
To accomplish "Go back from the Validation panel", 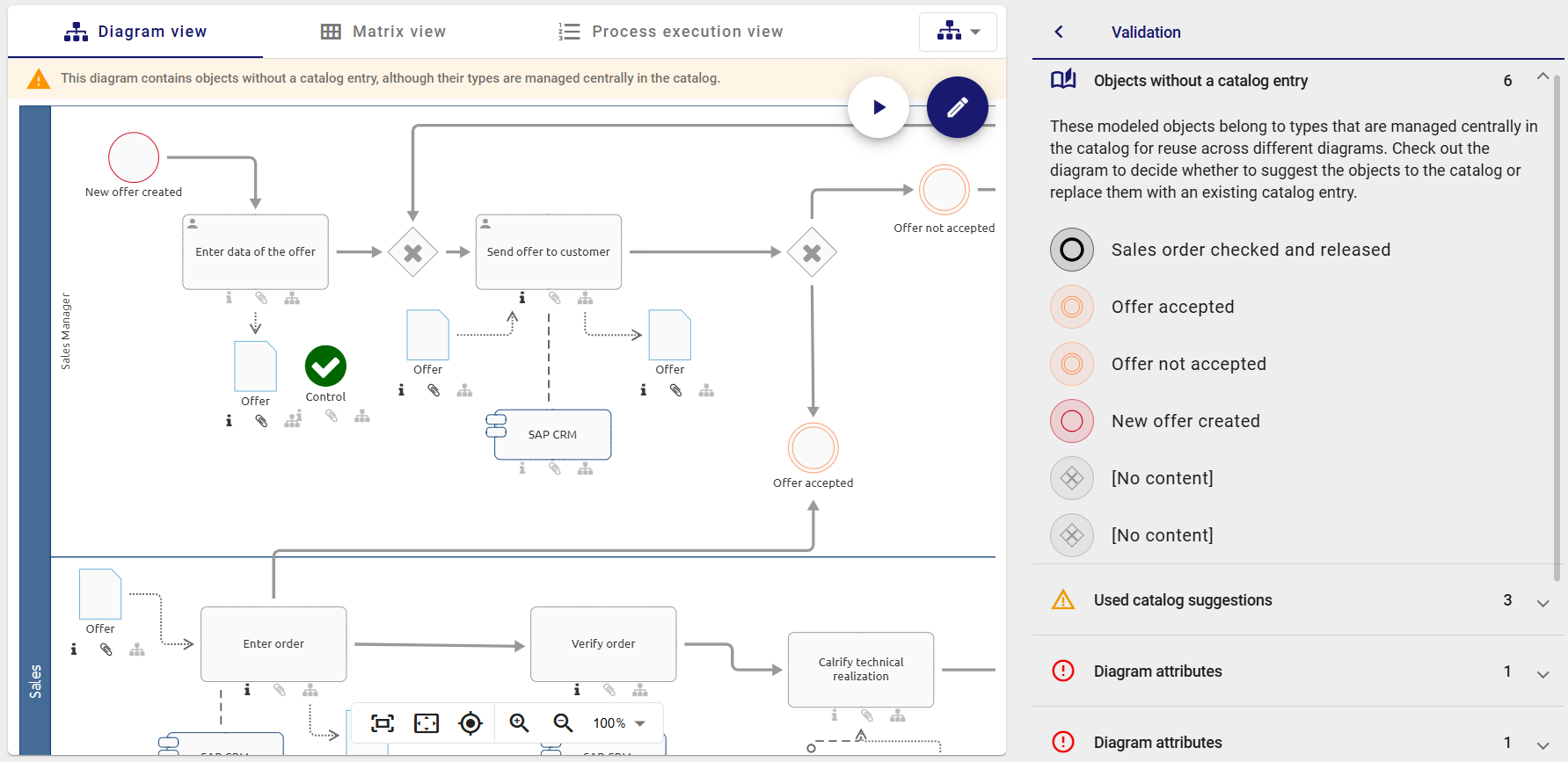I will 1059,32.
